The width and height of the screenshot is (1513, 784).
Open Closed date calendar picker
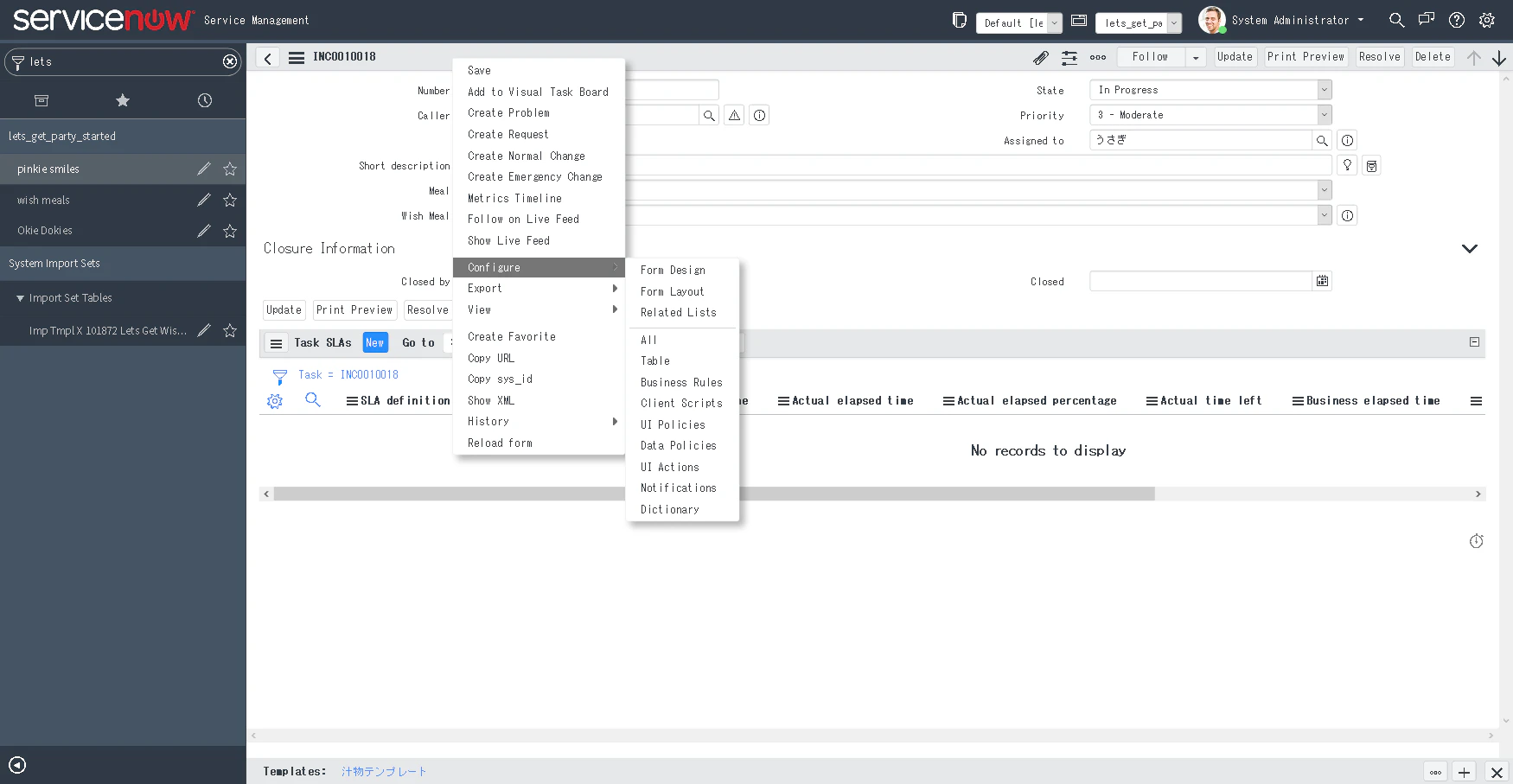click(x=1322, y=281)
